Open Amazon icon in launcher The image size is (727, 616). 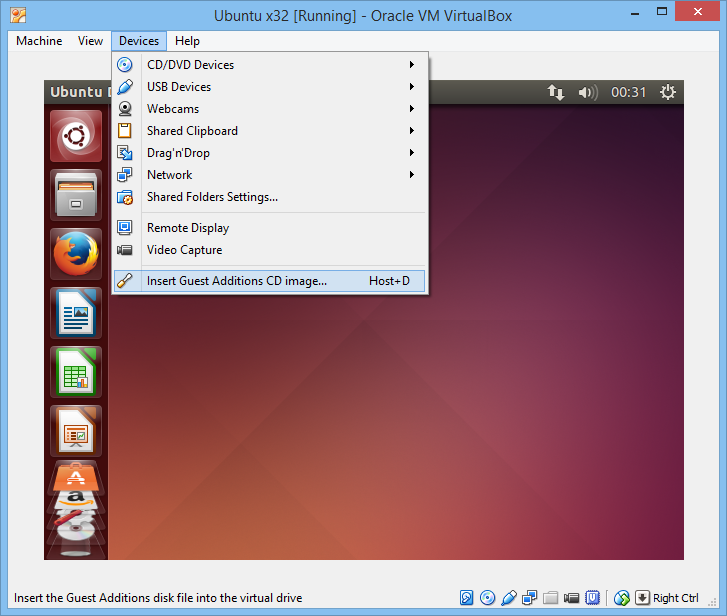click(x=76, y=499)
